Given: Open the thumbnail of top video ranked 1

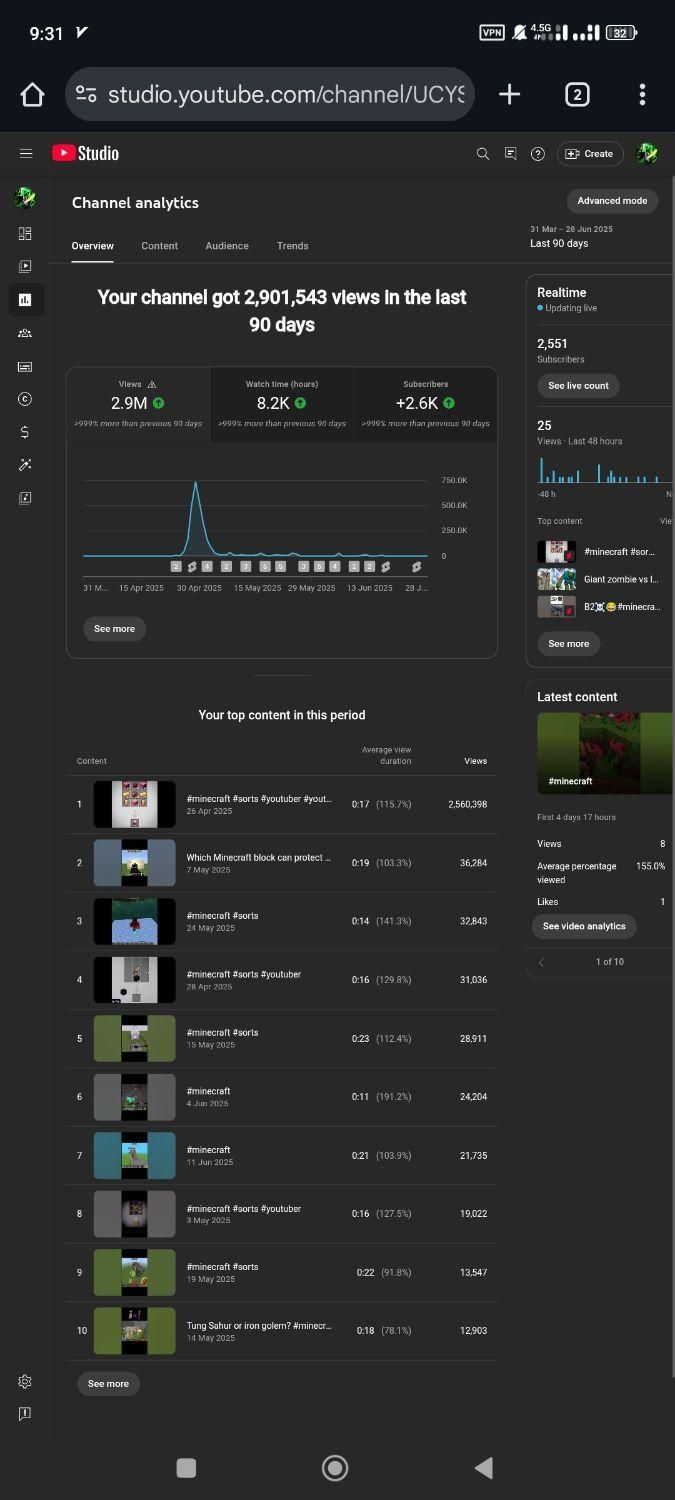Looking at the screenshot, I should point(134,804).
